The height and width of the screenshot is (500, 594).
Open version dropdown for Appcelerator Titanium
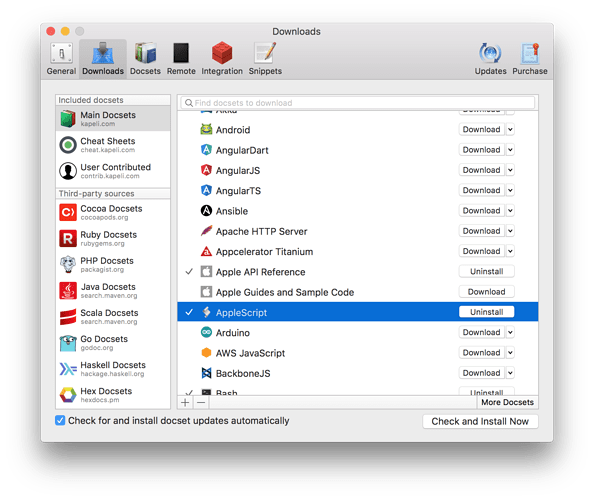point(510,251)
